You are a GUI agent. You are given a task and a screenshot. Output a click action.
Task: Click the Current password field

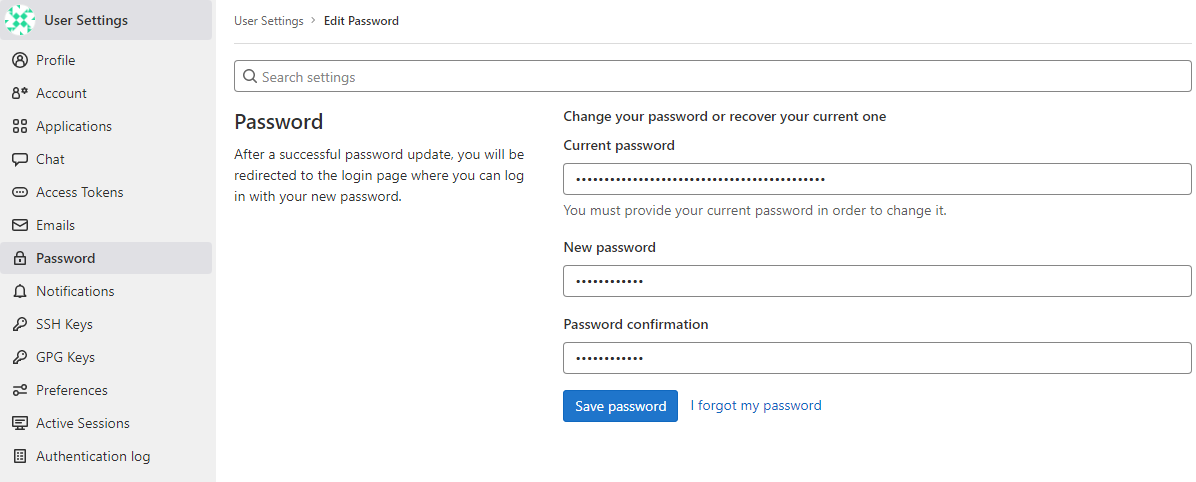point(877,179)
